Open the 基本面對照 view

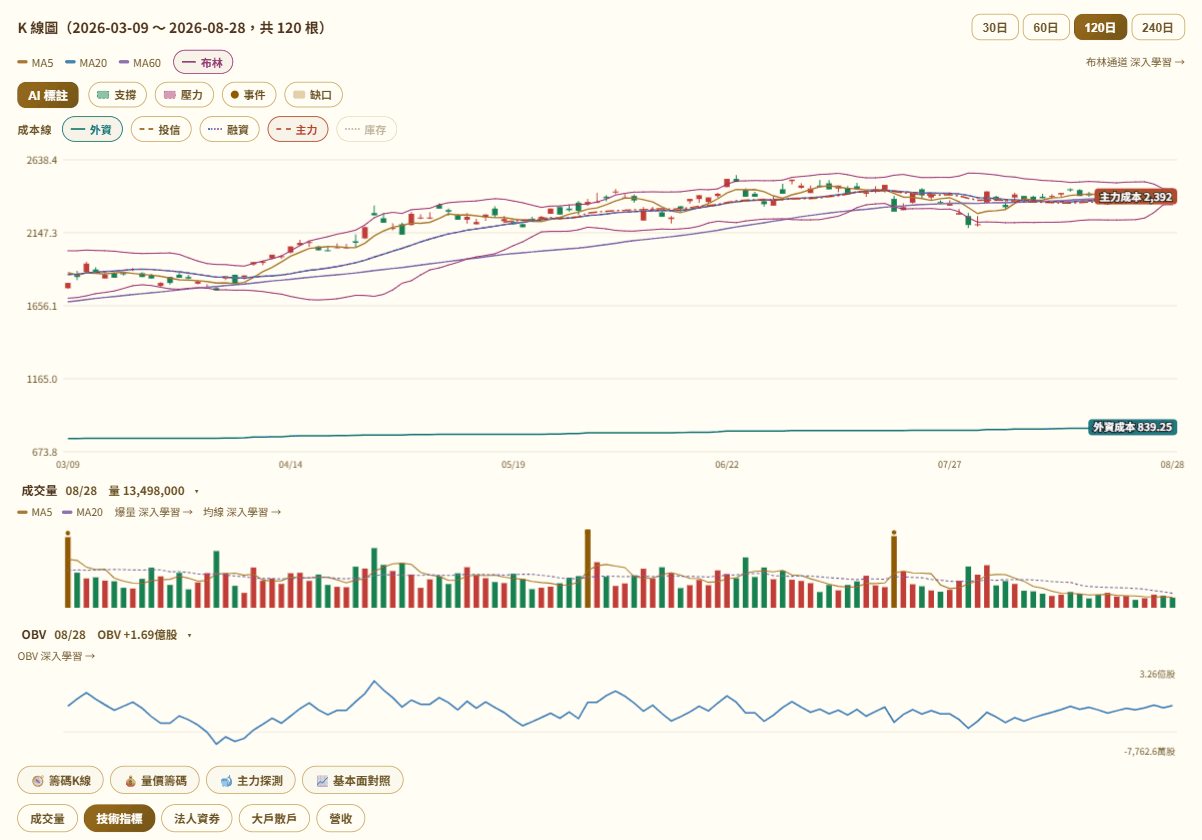tap(353, 780)
